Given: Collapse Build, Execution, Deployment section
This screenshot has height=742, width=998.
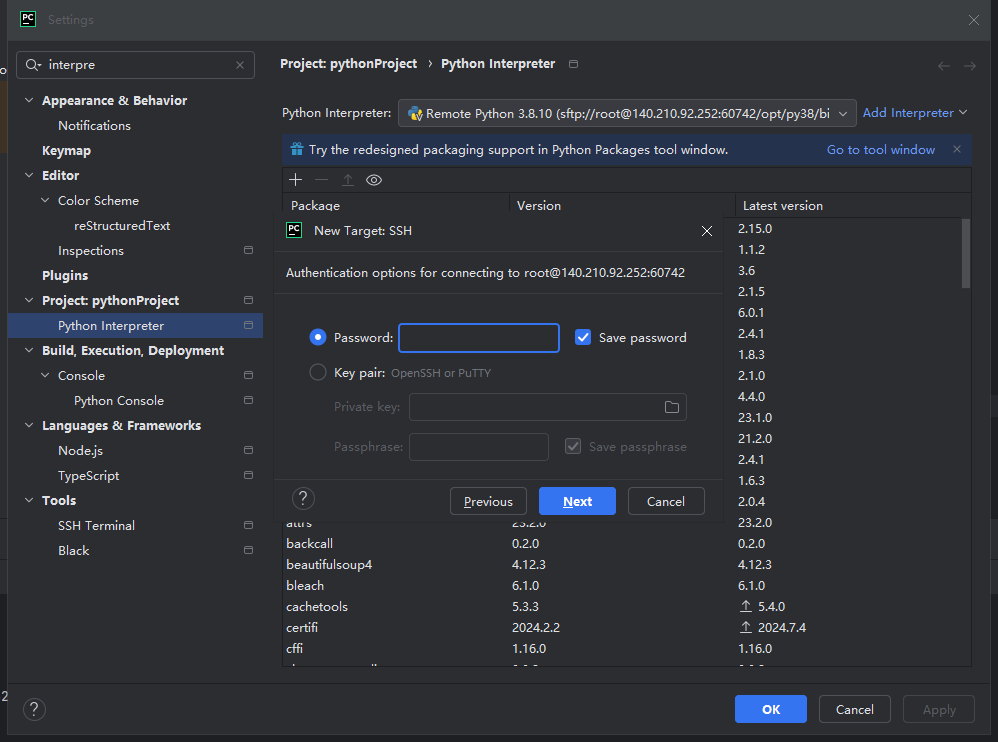Looking at the screenshot, I should pos(29,350).
